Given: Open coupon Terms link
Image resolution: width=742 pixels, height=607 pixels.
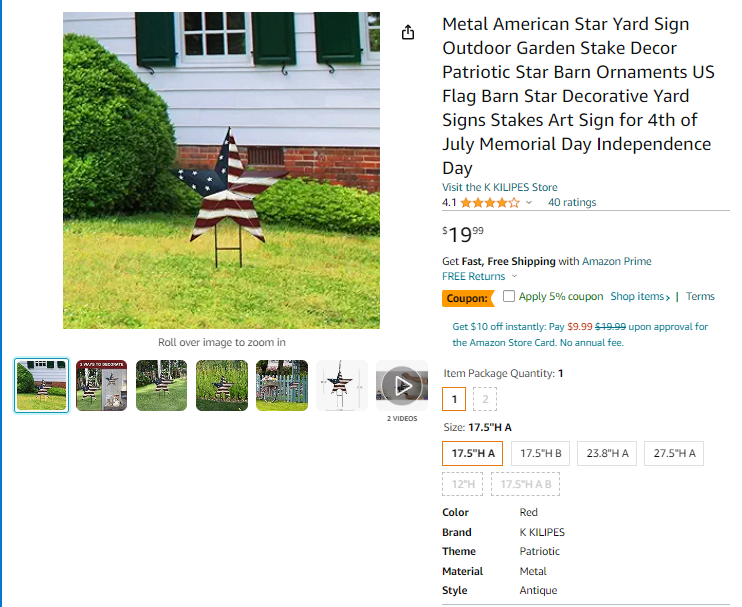Looking at the screenshot, I should (700, 297).
